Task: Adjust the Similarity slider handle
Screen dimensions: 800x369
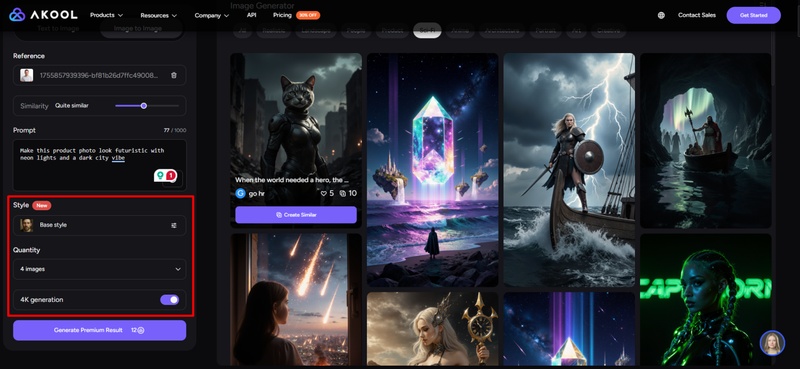Action: [x=144, y=106]
